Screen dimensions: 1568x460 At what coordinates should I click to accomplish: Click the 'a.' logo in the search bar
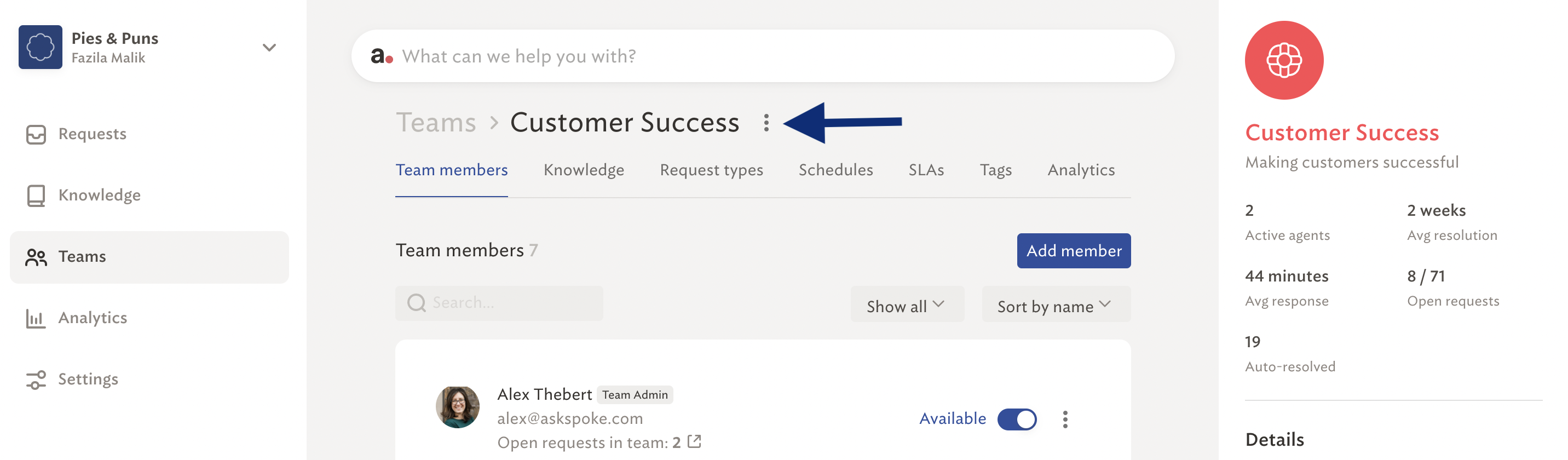[x=382, y=56]
